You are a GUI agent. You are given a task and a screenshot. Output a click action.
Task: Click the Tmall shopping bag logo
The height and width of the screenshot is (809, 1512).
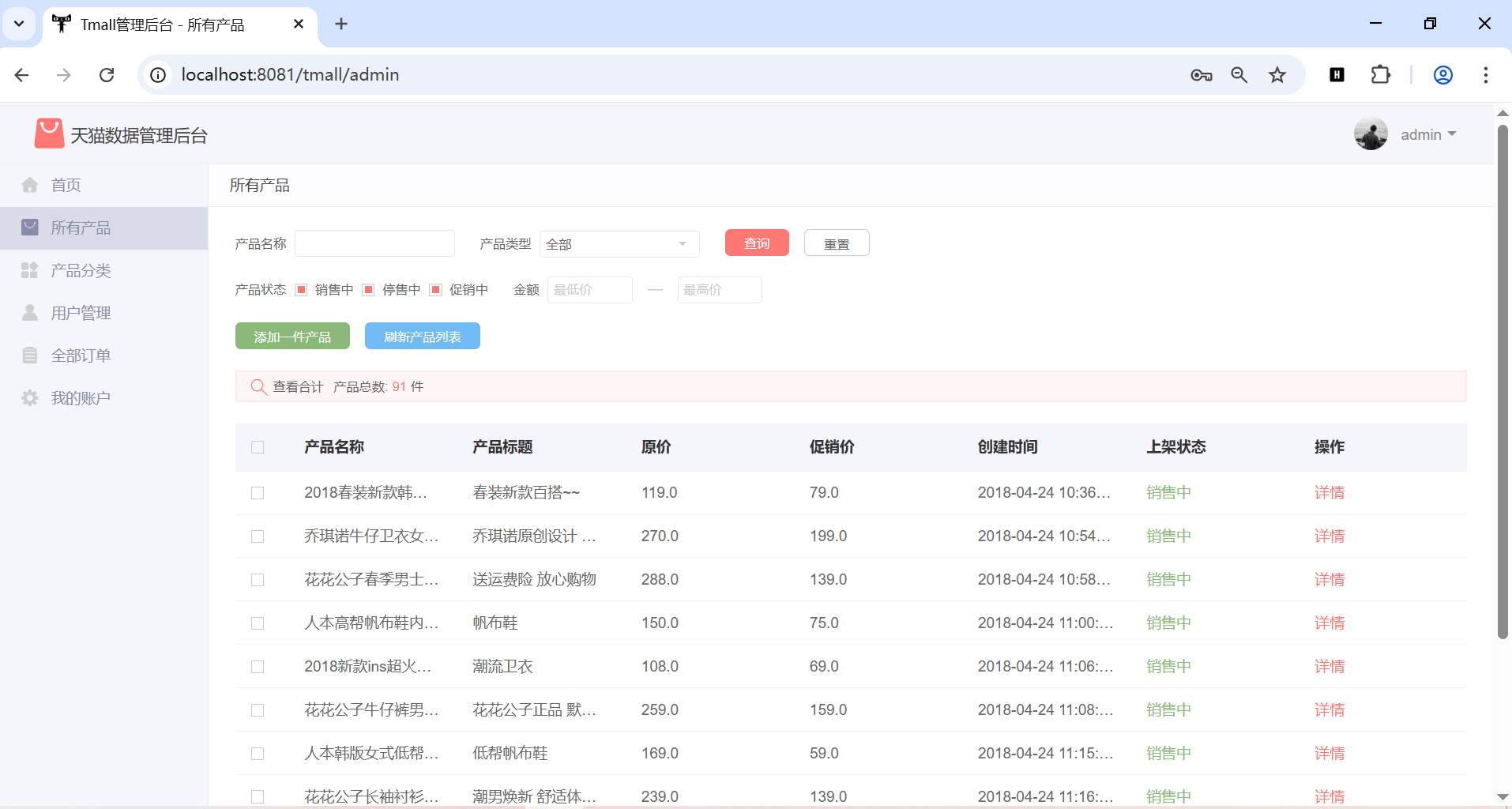tap(49, 134)
